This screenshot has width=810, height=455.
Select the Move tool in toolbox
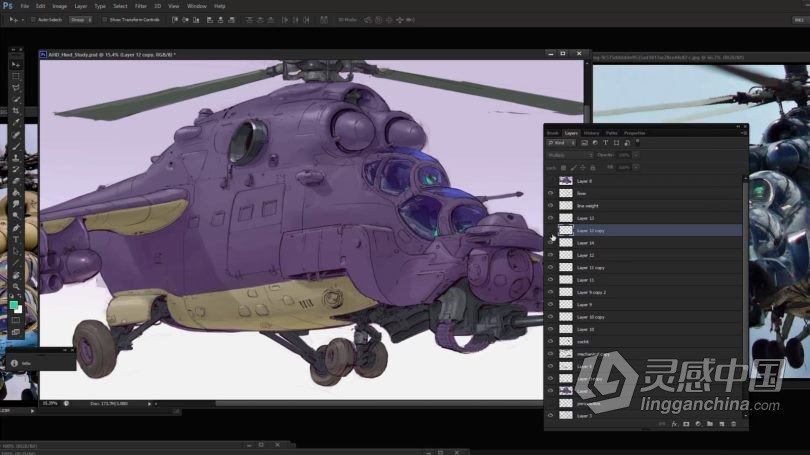(x=15, y=65)
